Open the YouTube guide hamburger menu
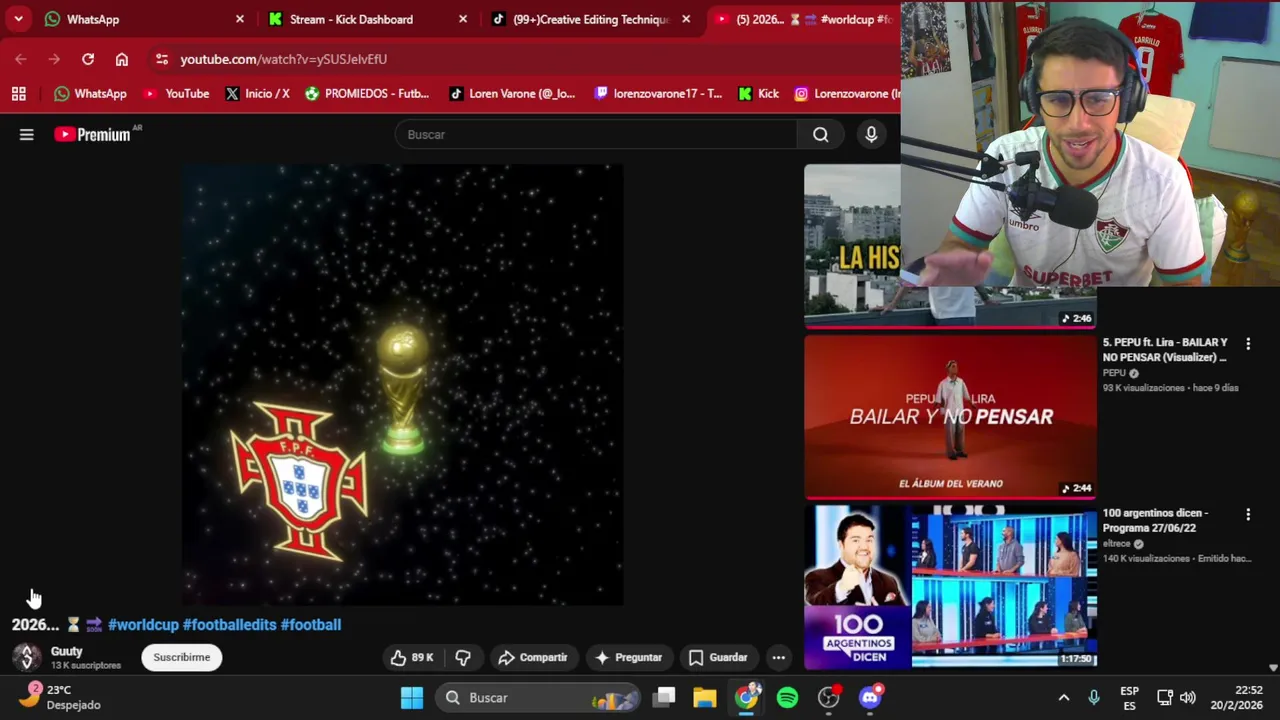This screenshot has width=1280, height=720. coord(27,134)
